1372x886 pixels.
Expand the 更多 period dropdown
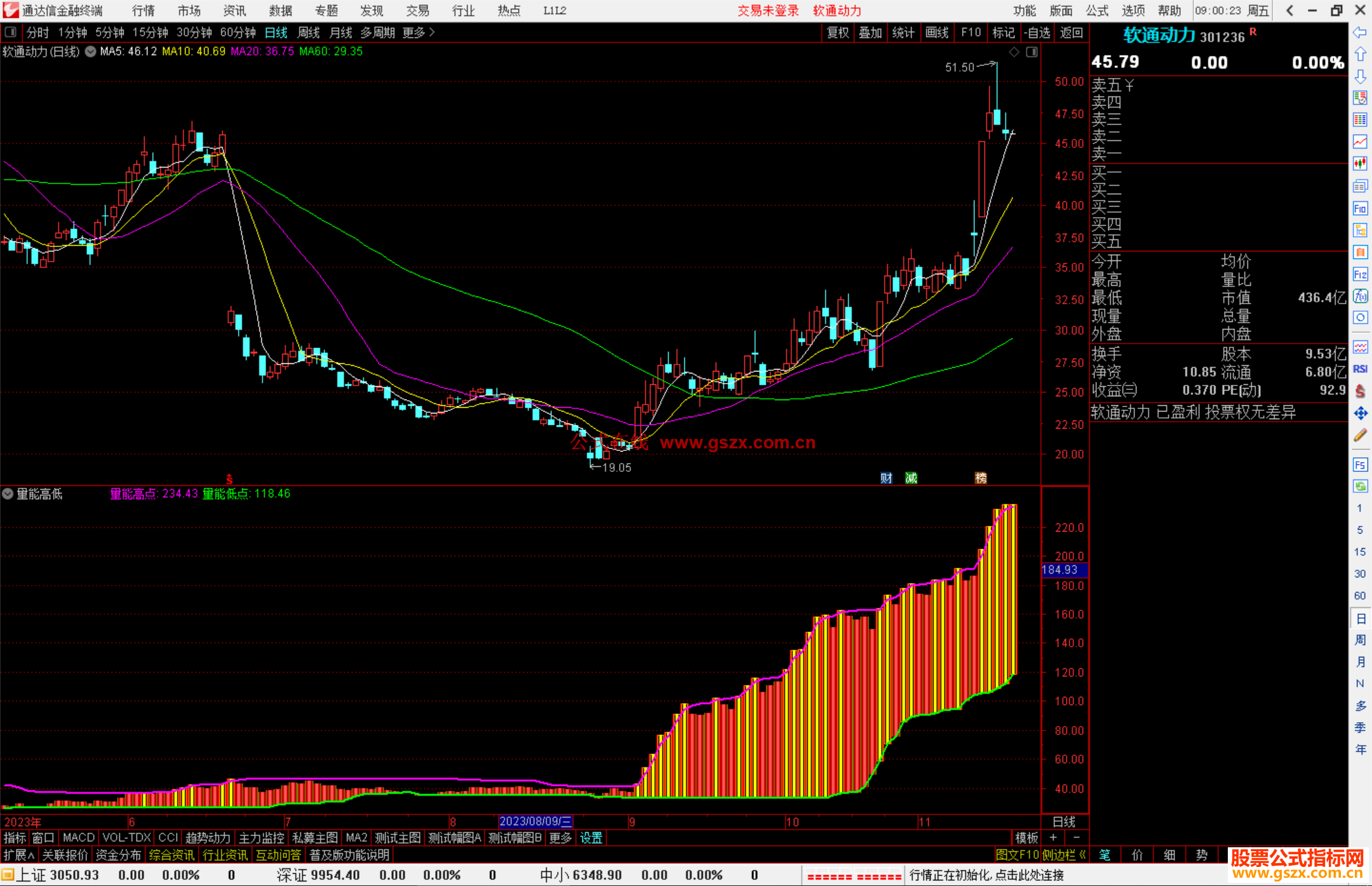tap(419, 32)
